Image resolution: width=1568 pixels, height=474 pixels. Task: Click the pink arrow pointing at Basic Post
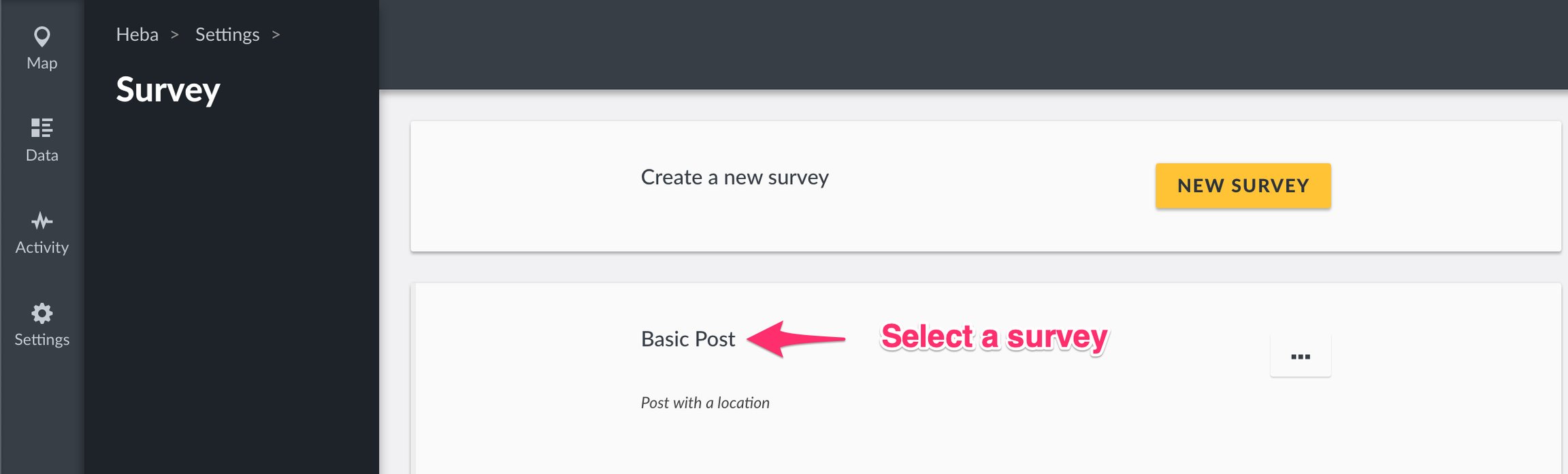pos(796,338)
